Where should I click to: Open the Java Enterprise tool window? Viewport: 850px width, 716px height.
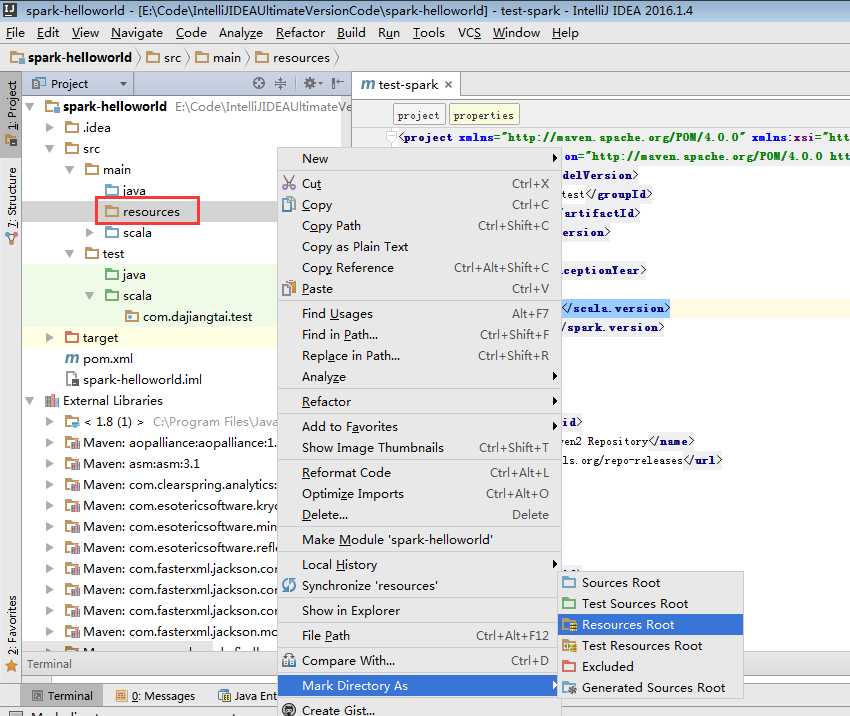click(247, 695)
